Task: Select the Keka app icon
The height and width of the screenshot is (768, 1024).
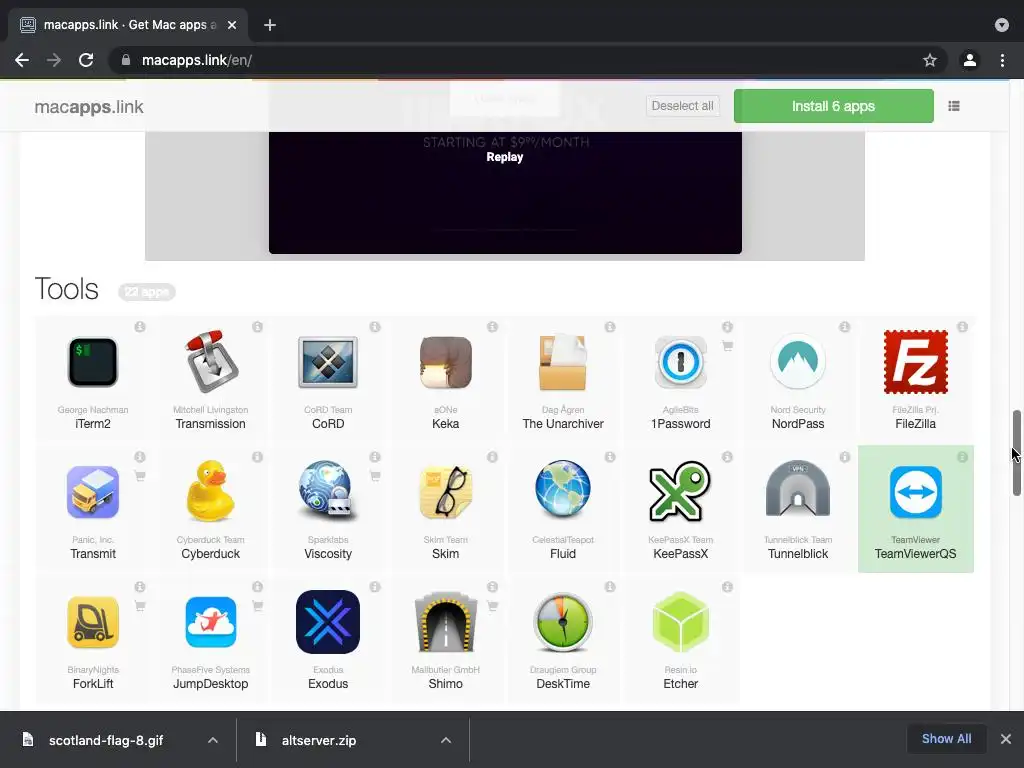Action: click(445, 362)
